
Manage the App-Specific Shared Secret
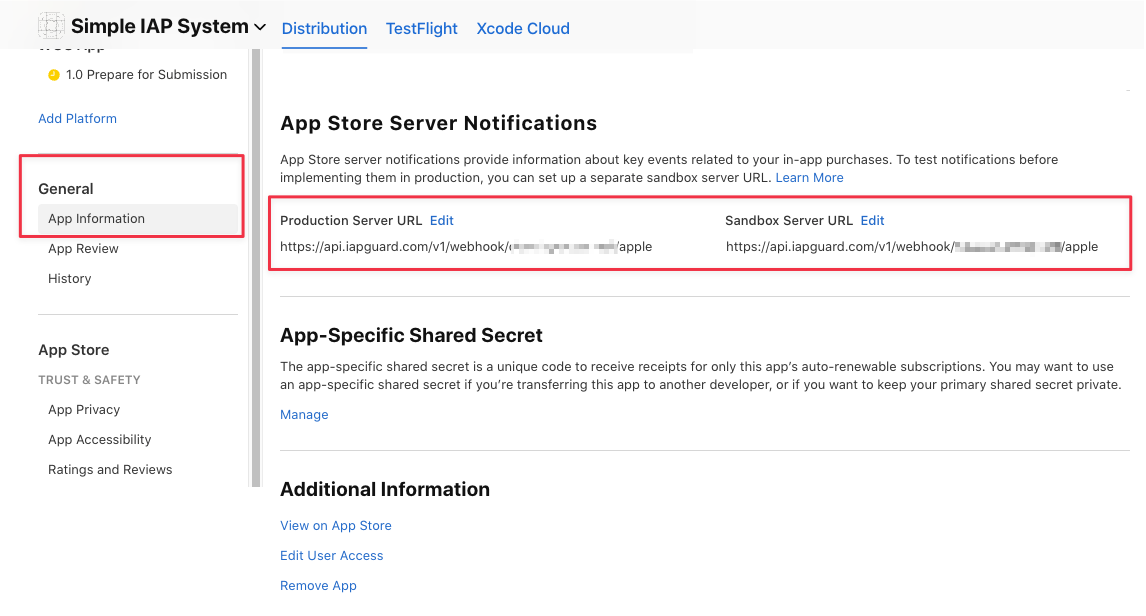(x=304, y=415)
